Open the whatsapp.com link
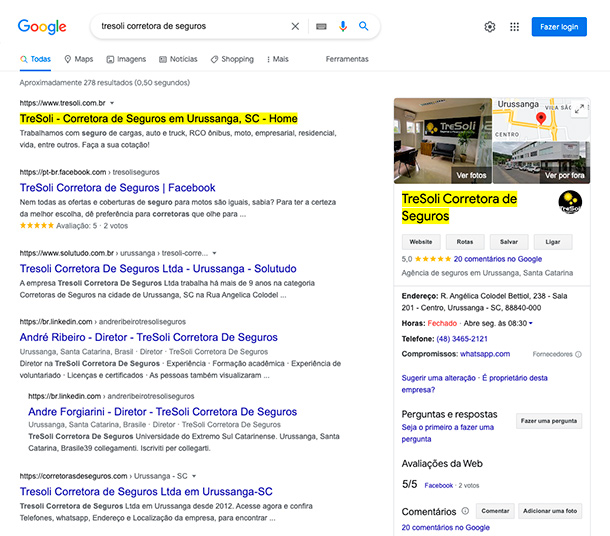The image size is (610, 536). (485, 354)
